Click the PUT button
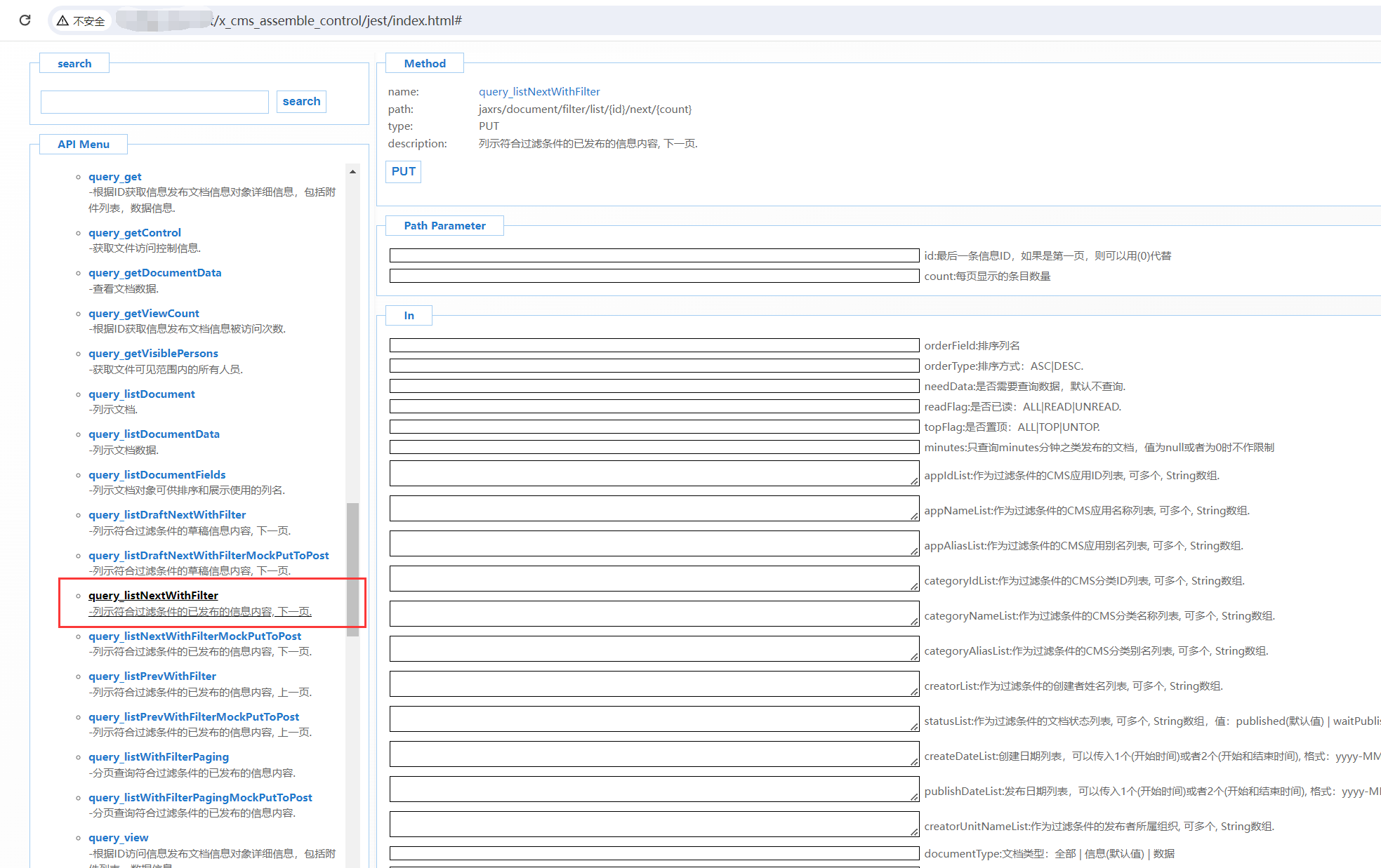 point(403,171)
